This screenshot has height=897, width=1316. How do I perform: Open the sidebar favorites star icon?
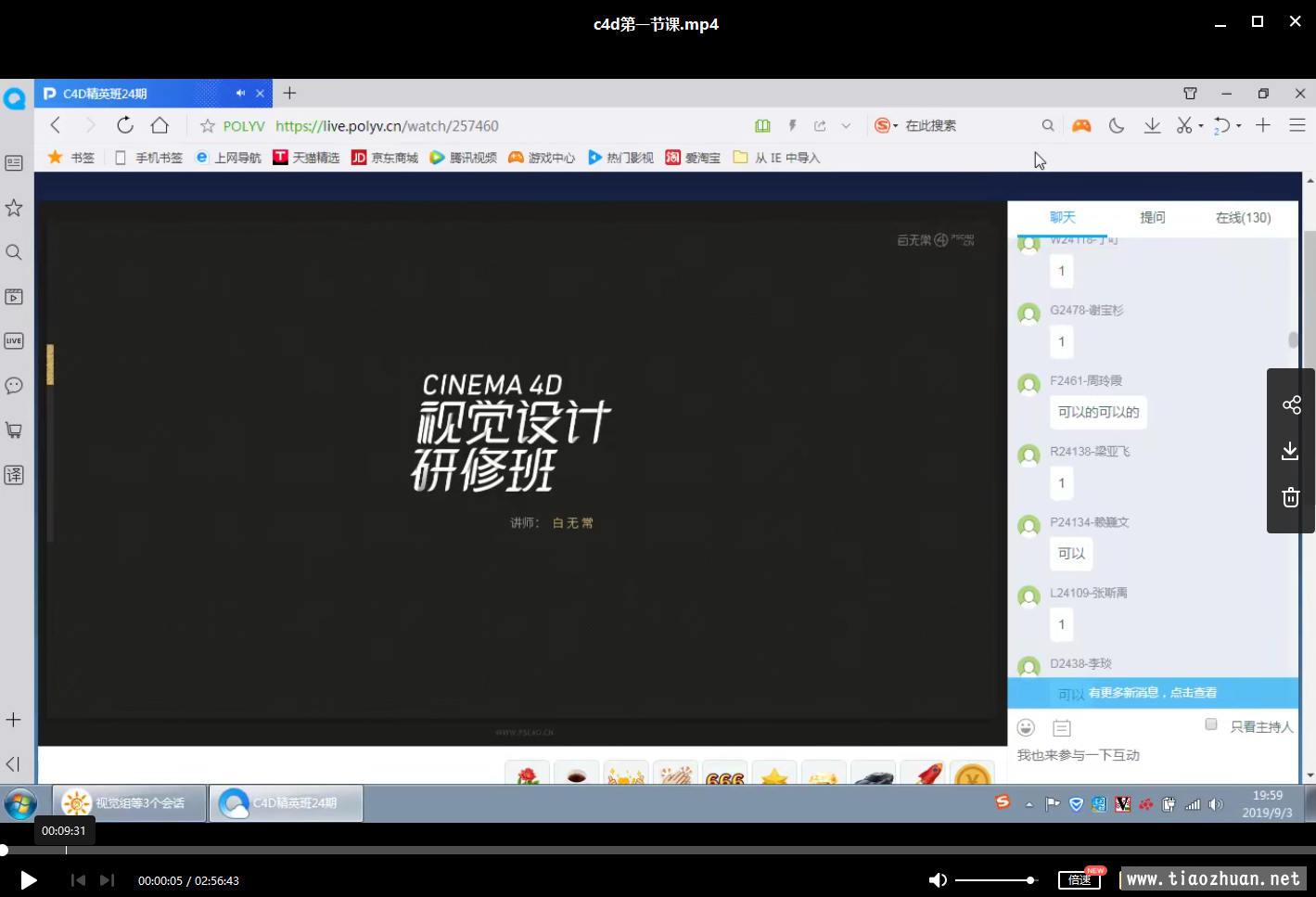[14, 208]
